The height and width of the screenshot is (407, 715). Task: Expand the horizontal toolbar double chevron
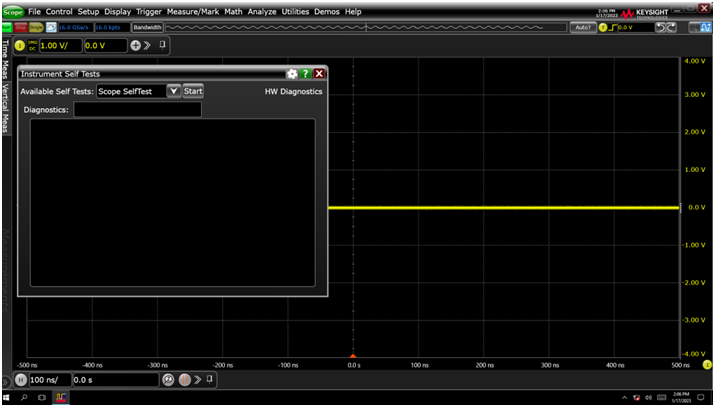[x=197, y=380]
